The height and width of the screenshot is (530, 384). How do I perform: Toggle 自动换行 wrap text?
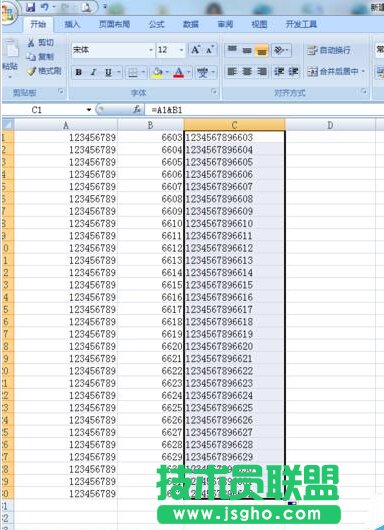pyautogui.click(x=329, y=51)
